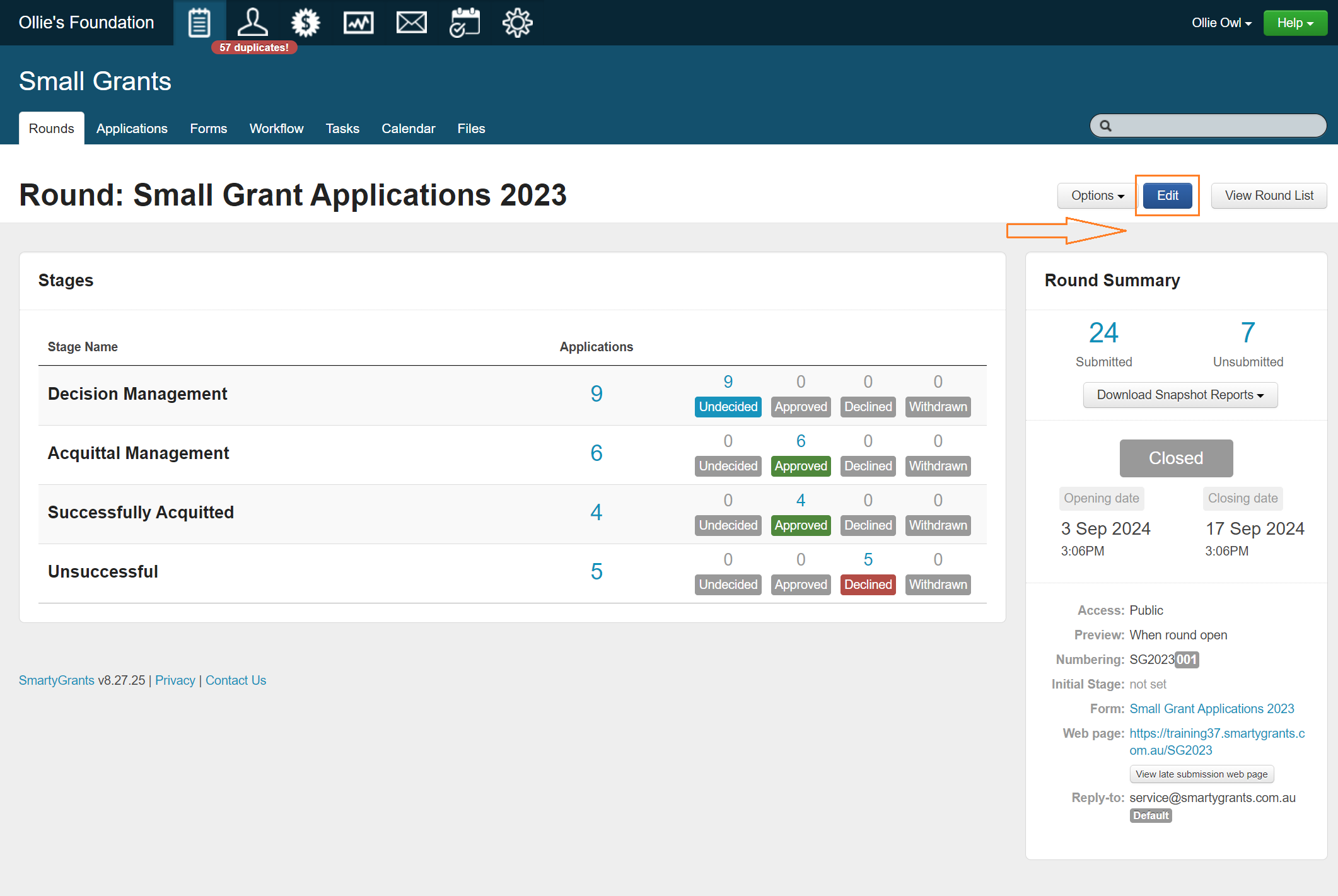Open the envelope Communications icon
The height and width of the screenshot is (896, 1338).
point(411,23)
